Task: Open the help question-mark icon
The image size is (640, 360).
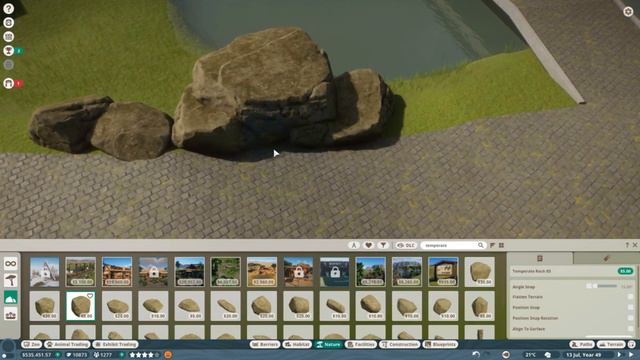Action: coord(9,8)
